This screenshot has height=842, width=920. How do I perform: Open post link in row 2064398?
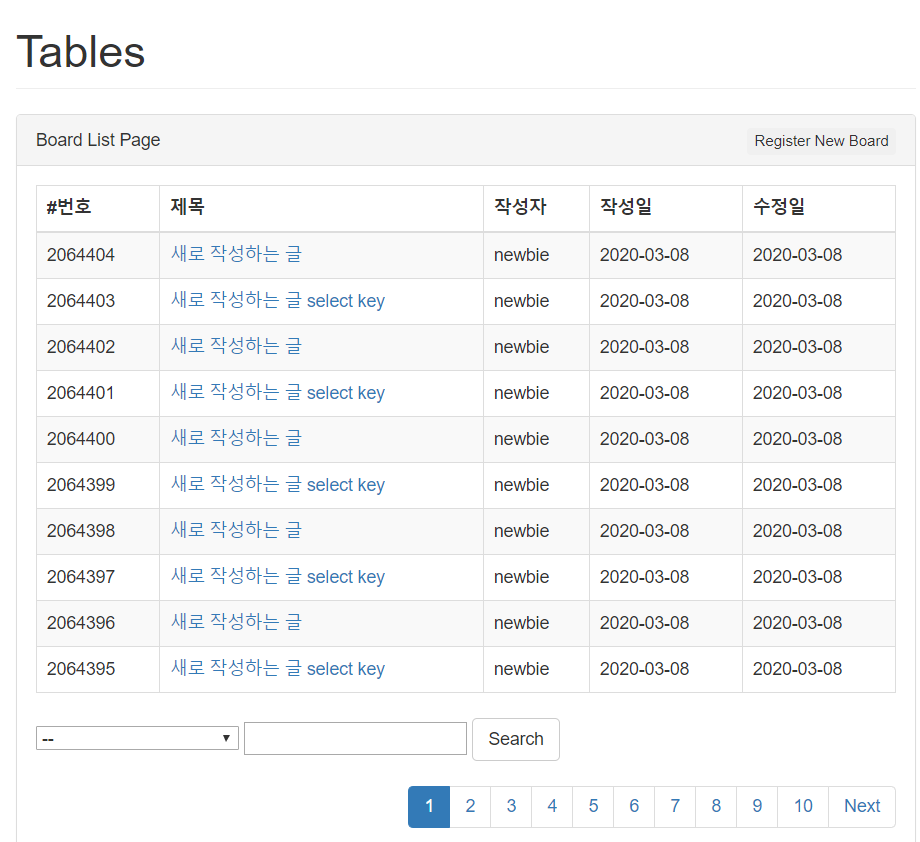236,530
